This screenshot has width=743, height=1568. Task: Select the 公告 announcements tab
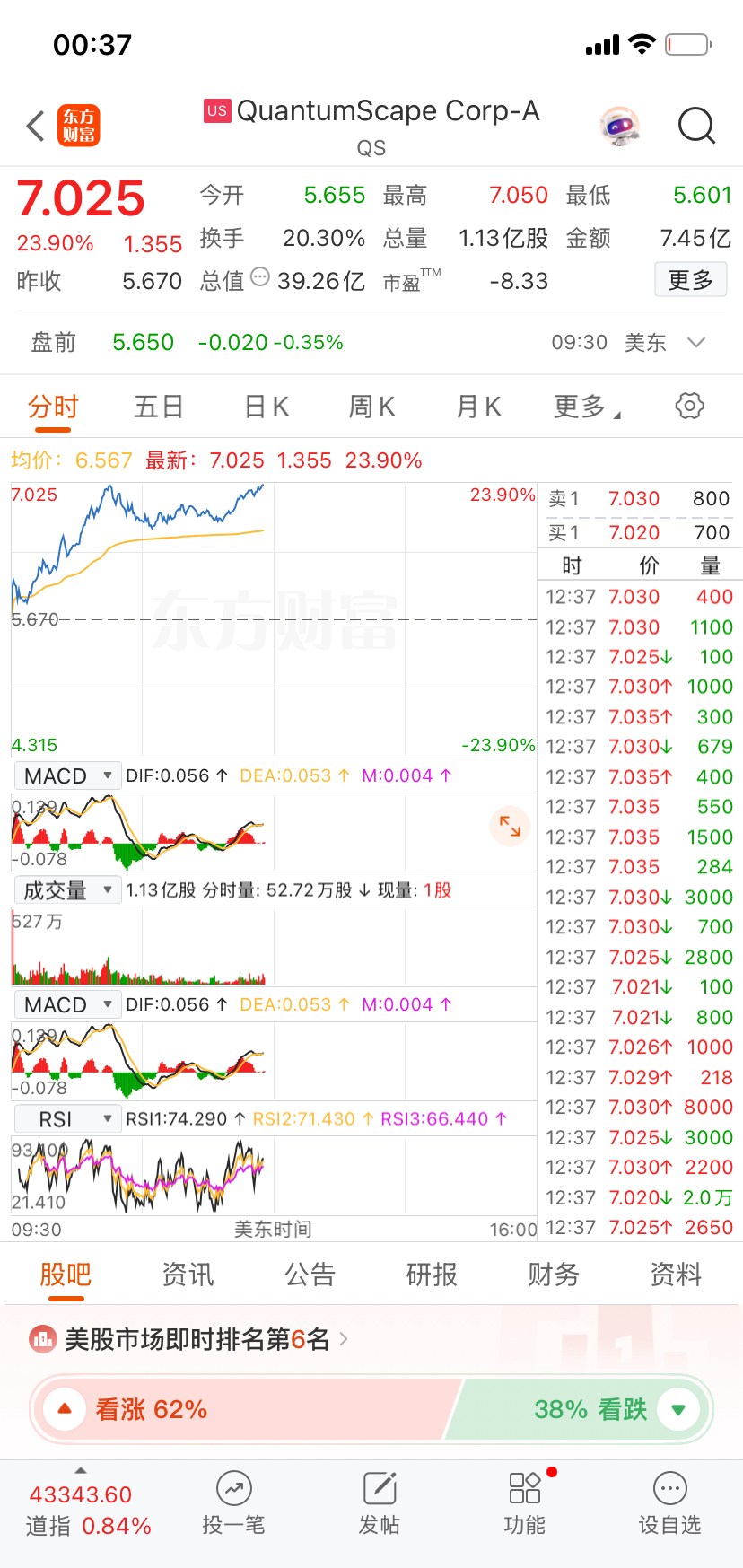310,1275
